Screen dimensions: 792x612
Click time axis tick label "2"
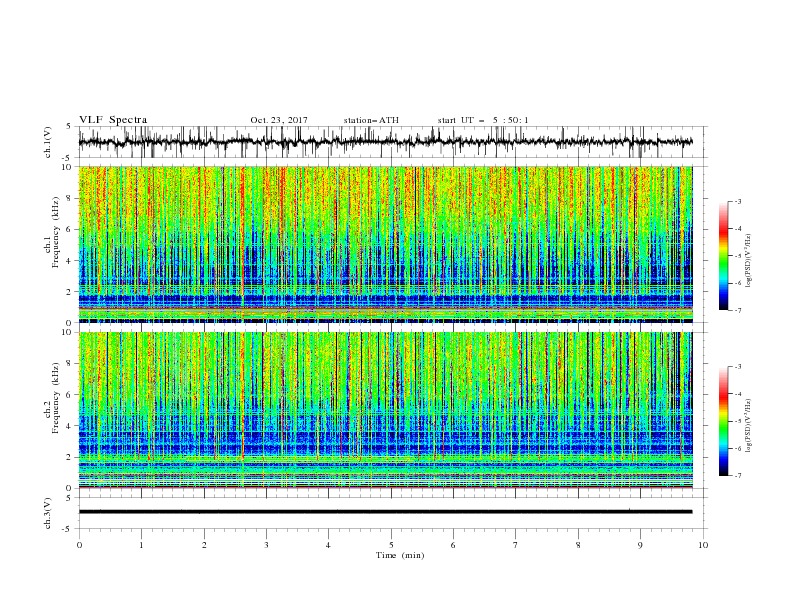point(204,545)
